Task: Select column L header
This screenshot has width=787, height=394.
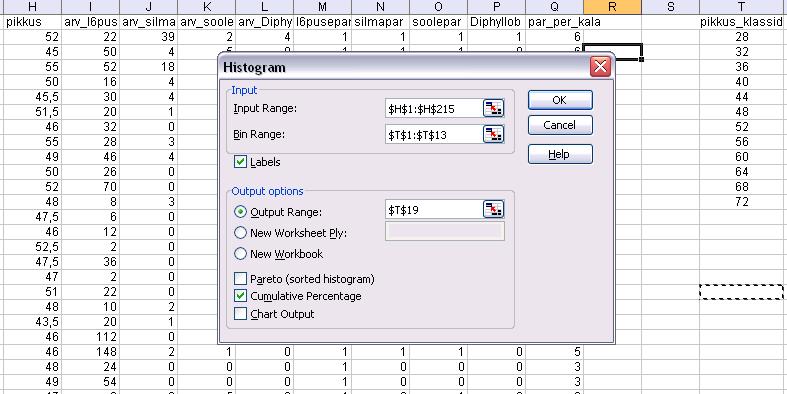Action: point(265,7)
